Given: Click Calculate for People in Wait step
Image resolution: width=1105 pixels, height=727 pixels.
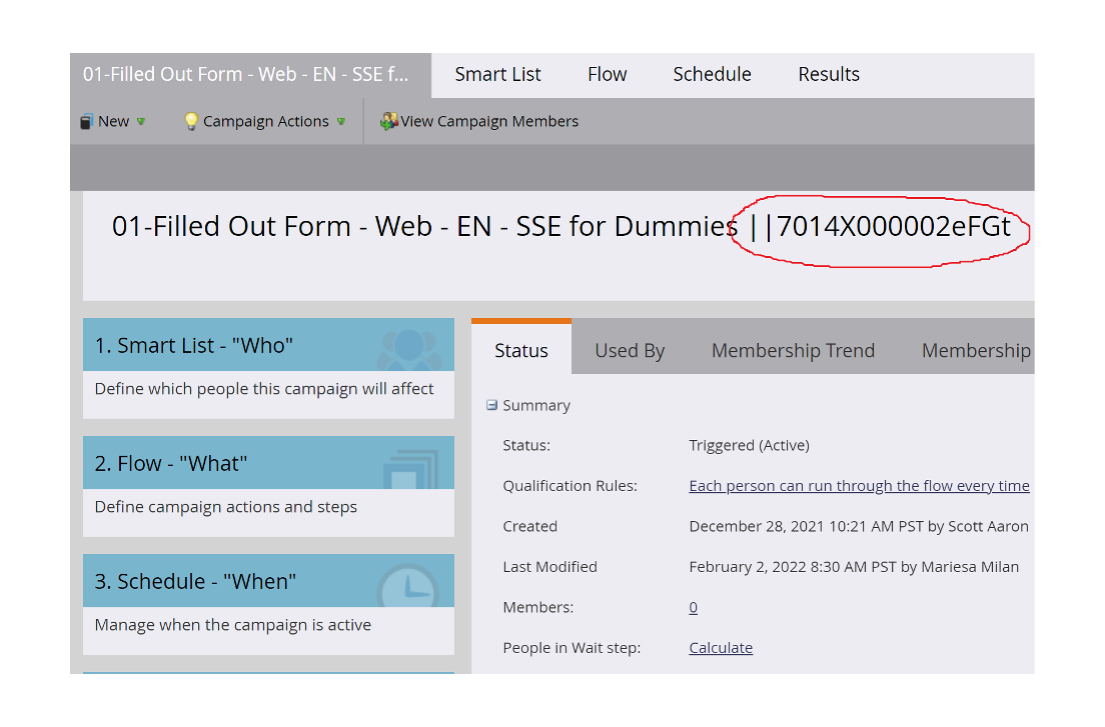Looking at the screenshot, I should click(721, 648).
